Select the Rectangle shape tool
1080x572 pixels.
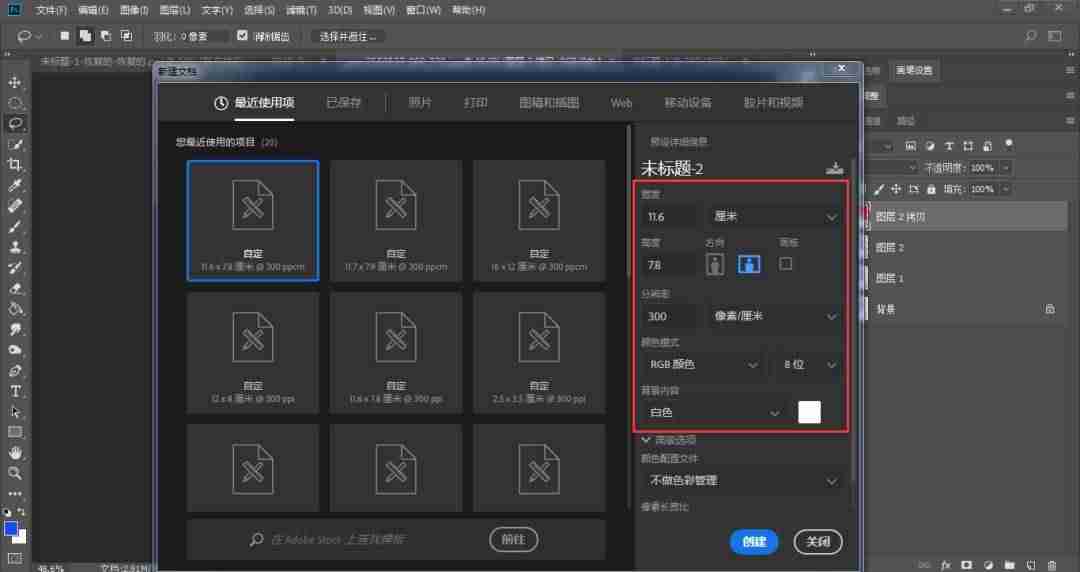pyautogui.click(x=14, y=432)
